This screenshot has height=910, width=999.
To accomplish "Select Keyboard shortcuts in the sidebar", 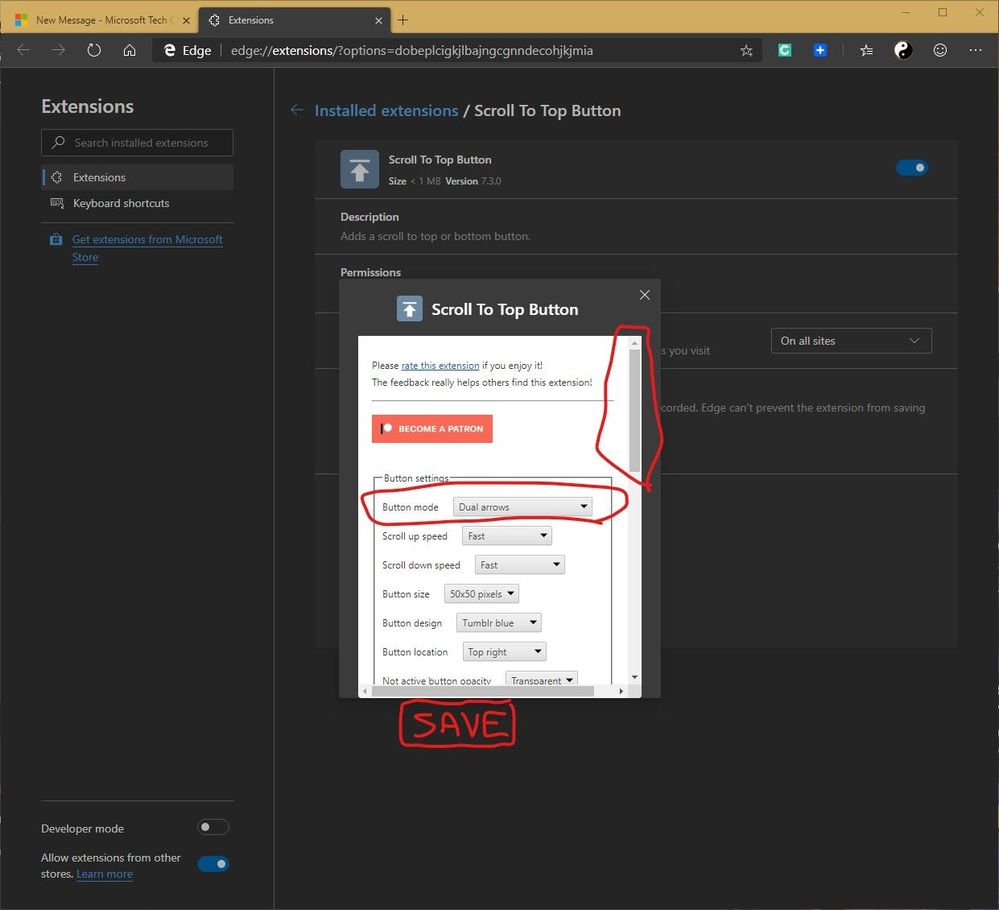I will click(x=138, y=203).
